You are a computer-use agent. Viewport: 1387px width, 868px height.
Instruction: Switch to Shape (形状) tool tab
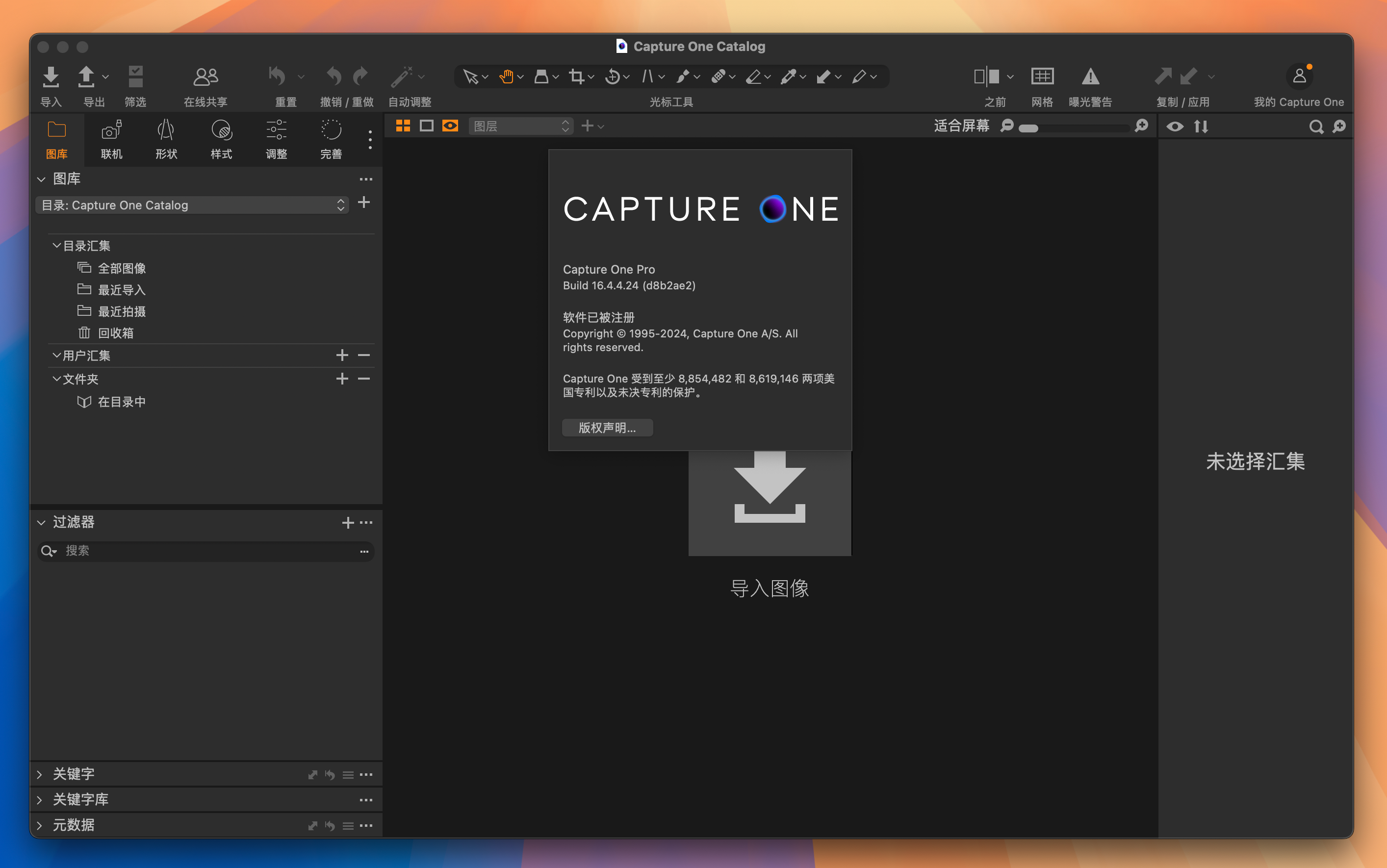click(166, 139)
